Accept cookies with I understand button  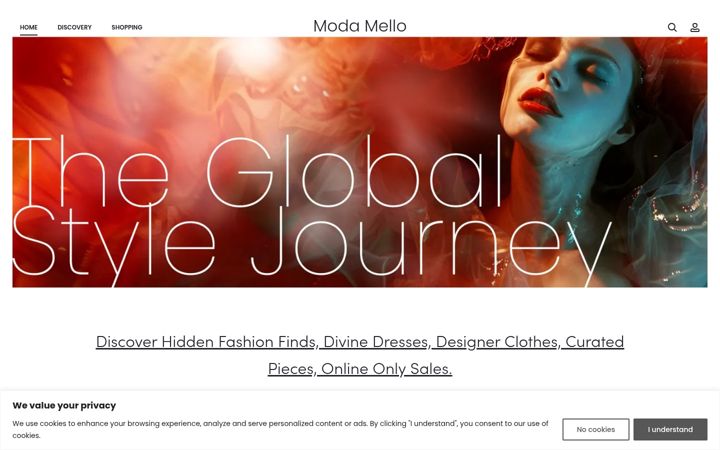pyautogui.click(x=670, y=429)
